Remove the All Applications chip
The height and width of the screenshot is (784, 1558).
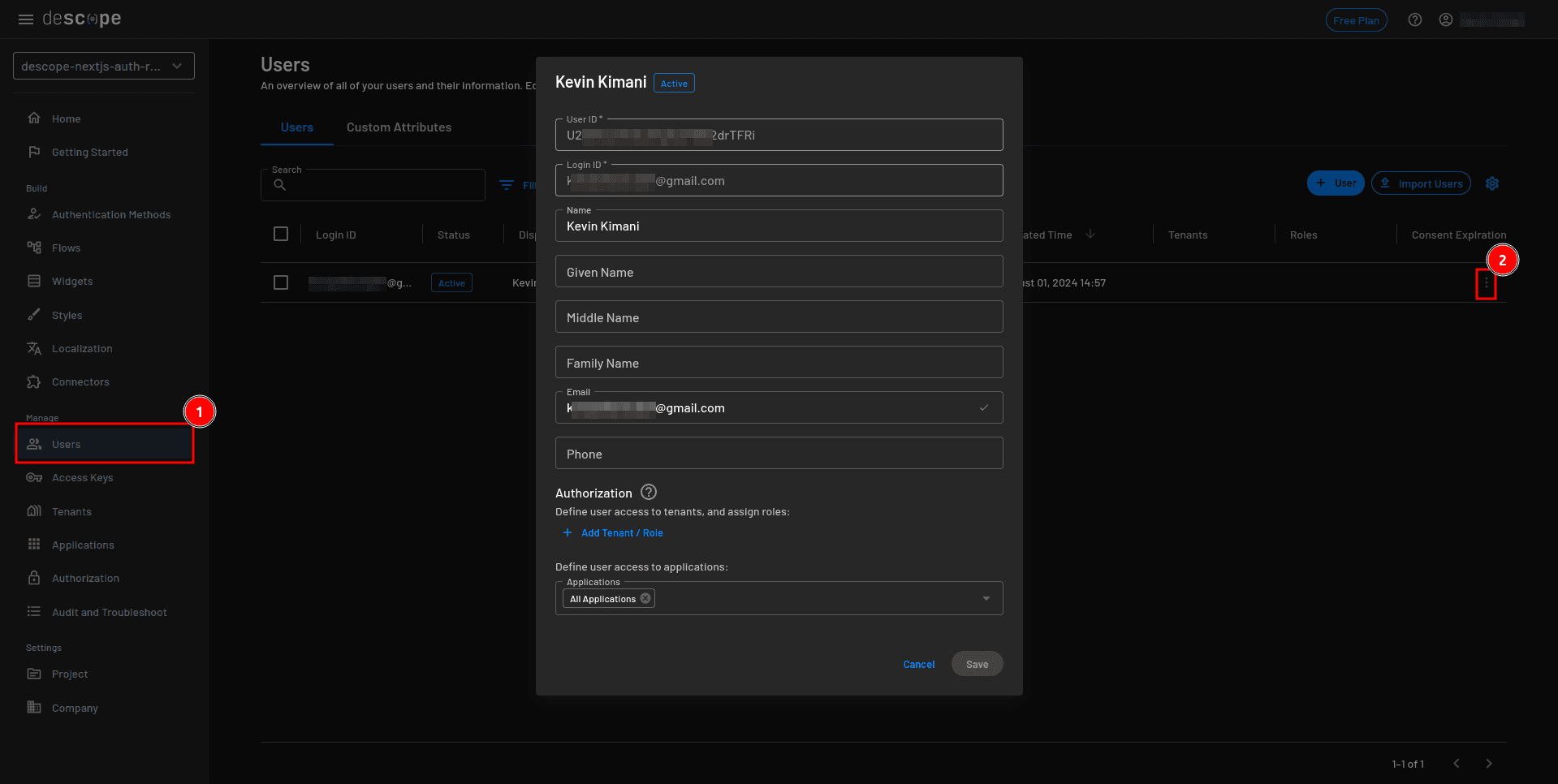click(x=645, y=597)
